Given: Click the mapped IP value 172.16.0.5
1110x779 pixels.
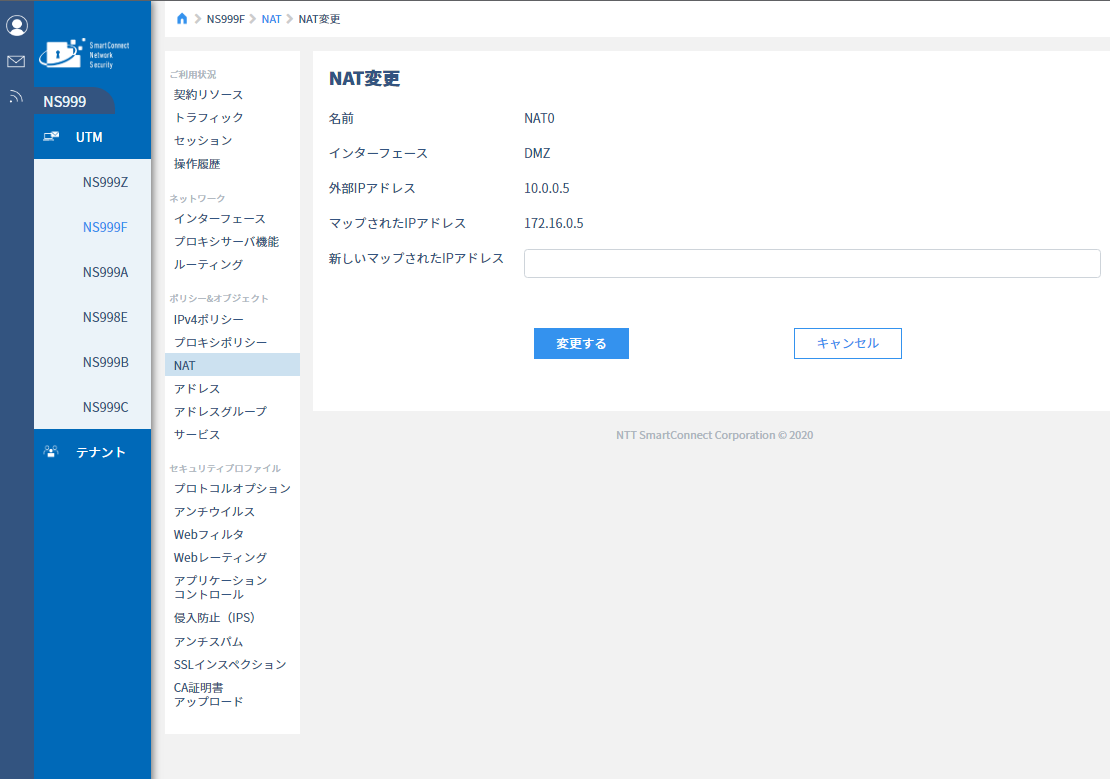Looking at the screenshot, I should pos(554,223).
